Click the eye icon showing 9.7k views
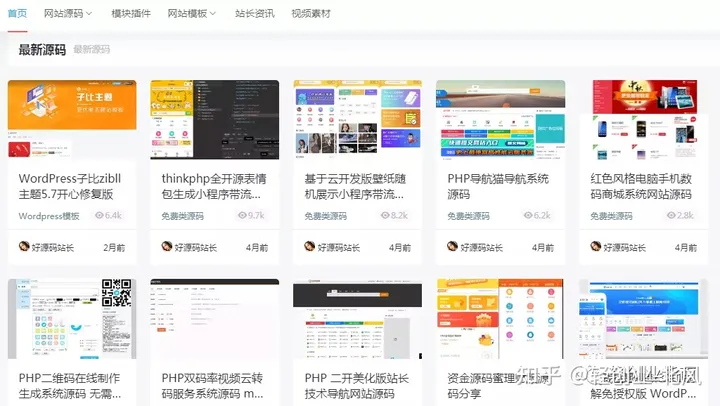The height and width of the screenshot is (406, 720). point(242,216)
